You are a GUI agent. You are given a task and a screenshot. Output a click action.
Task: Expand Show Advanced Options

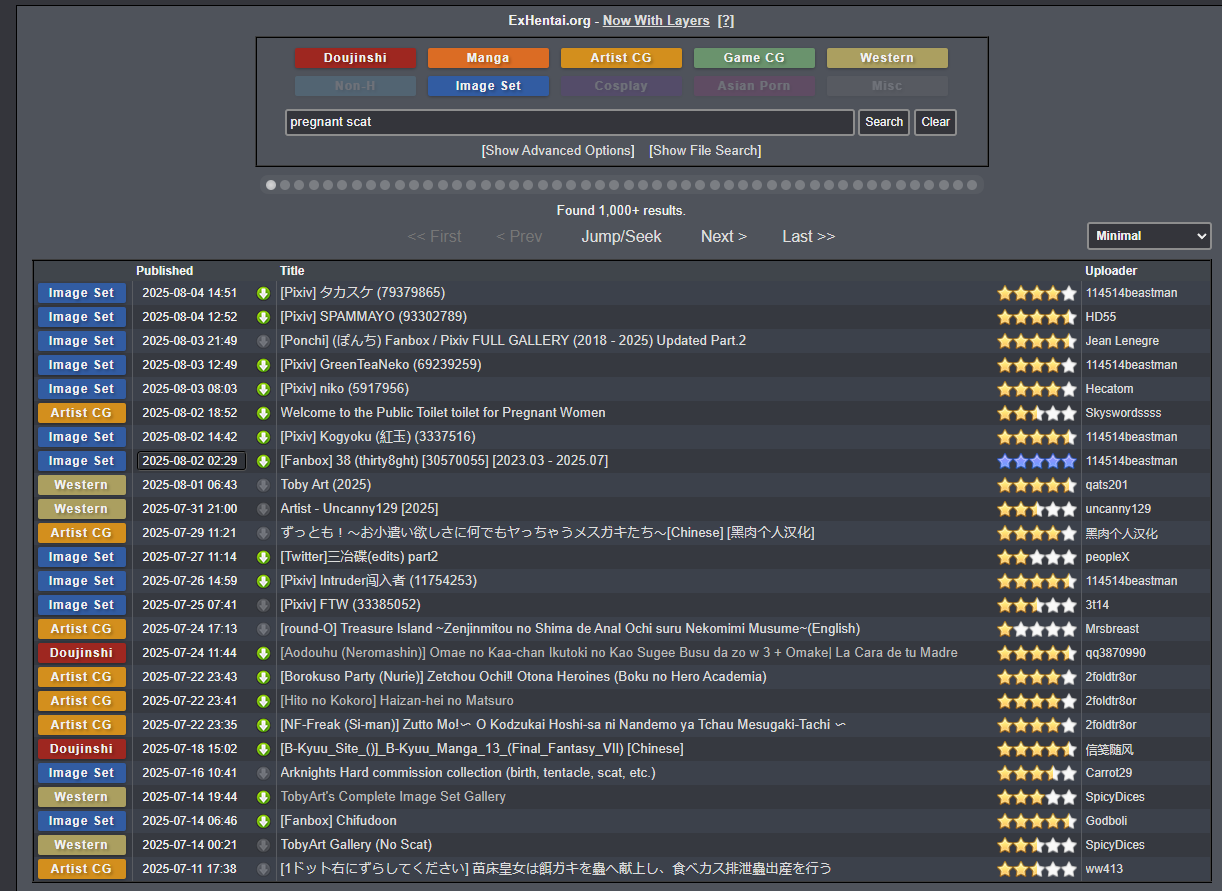coord(558,150)
